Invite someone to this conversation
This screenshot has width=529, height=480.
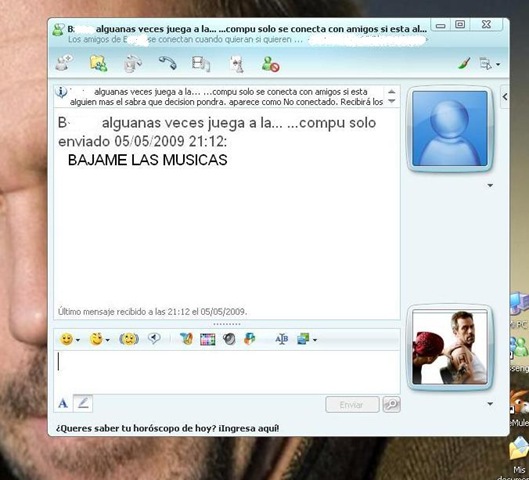tap(64, 63)
